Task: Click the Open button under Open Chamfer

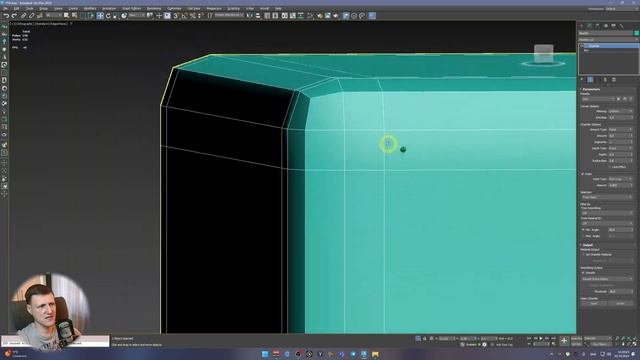Action: tap(594, 304)
